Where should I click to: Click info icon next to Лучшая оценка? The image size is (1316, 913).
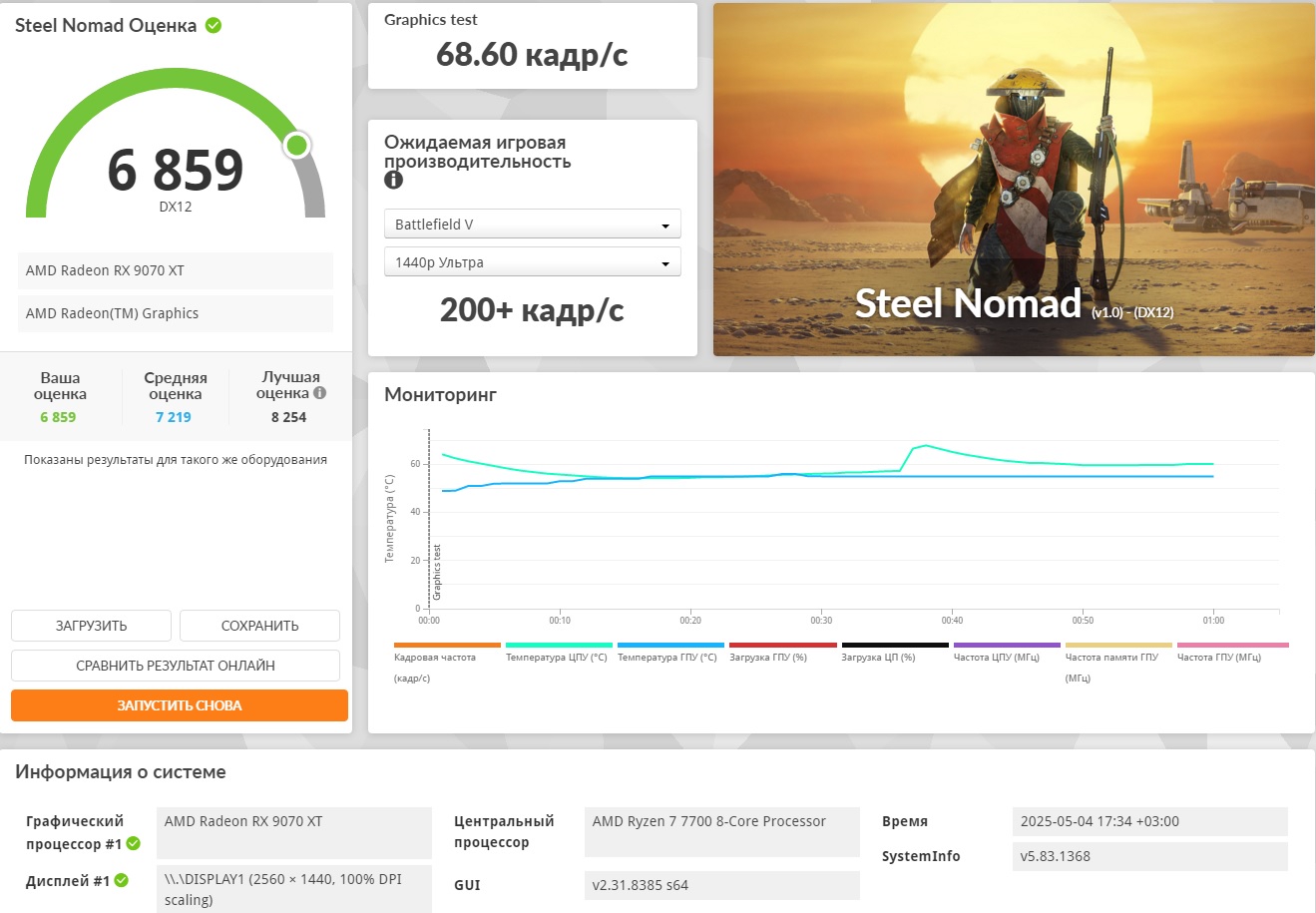(x=320, y=393)
